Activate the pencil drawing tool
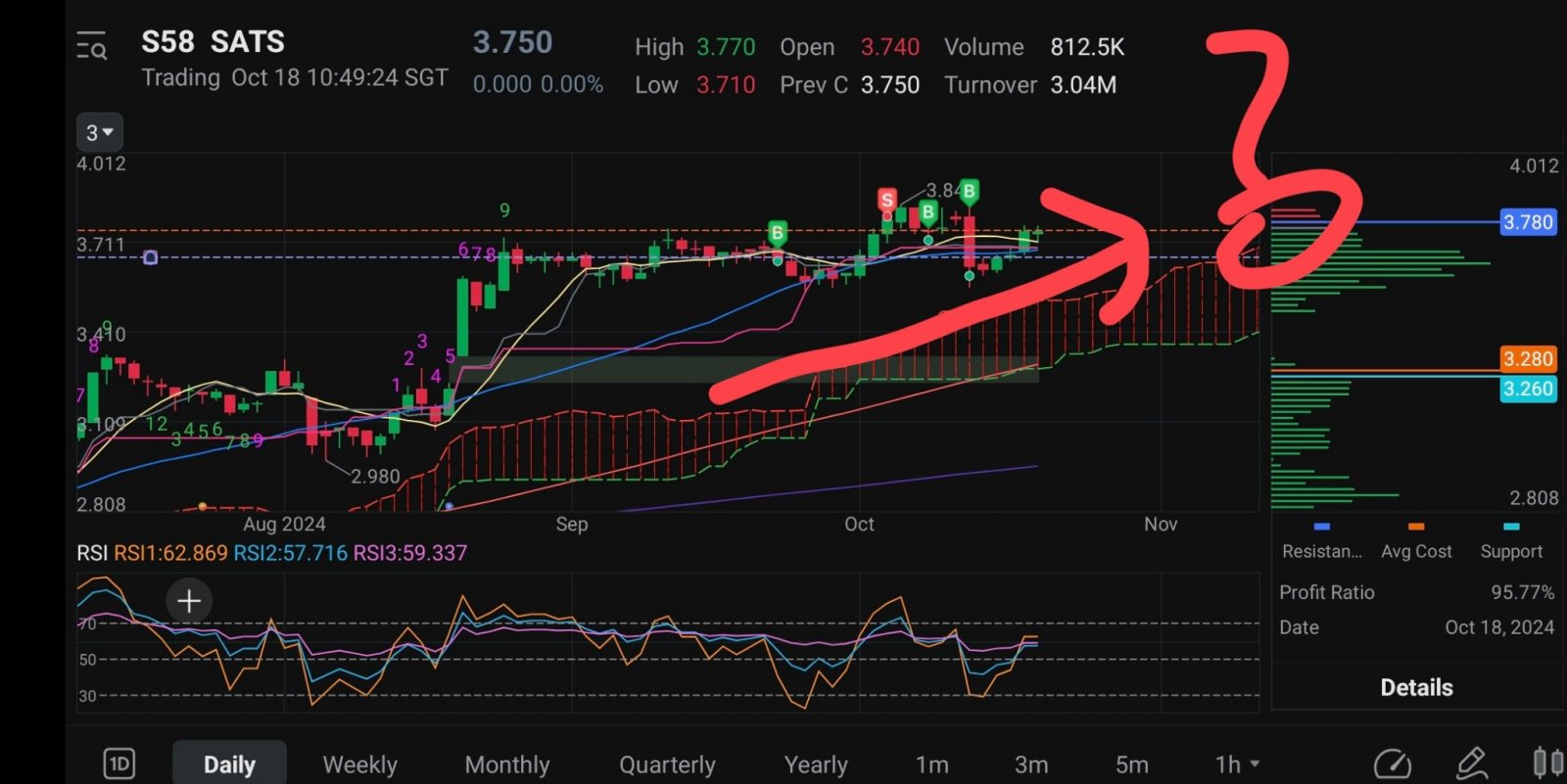The width and height of the screenshot is (1567, 784). click(x=1471, y=762)
